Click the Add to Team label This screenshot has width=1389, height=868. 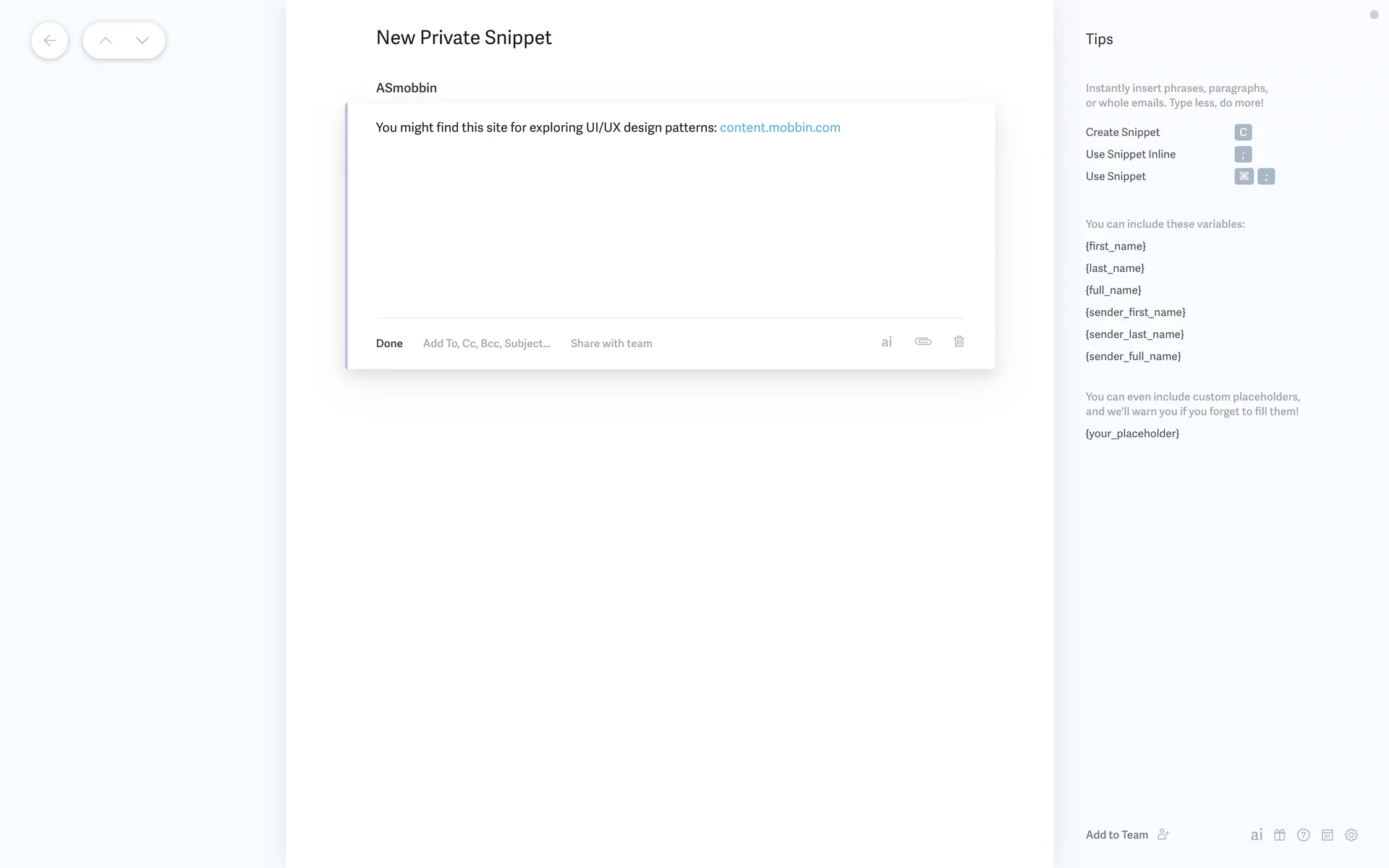pos(1116,835)
